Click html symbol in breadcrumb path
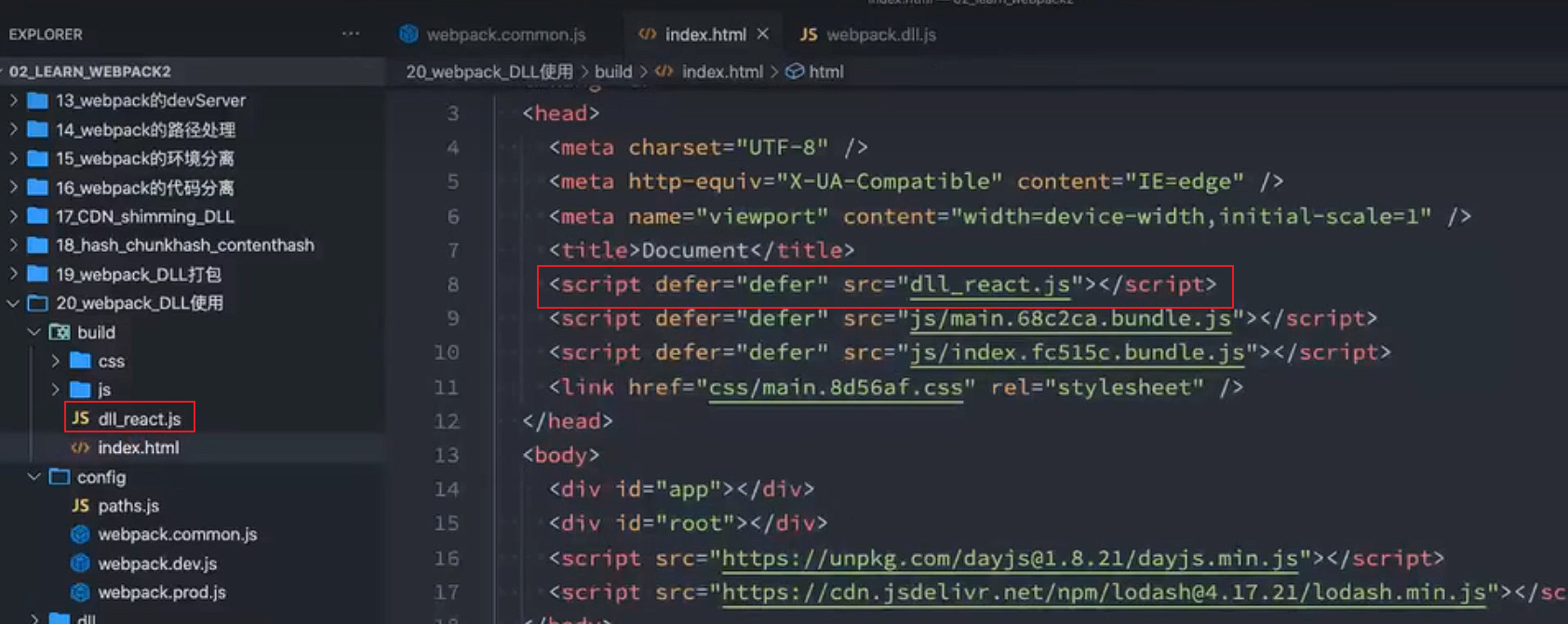Image resolution: width=1568 pixels, height=624 pixels. pyautogui.click(x=825, y=72)
